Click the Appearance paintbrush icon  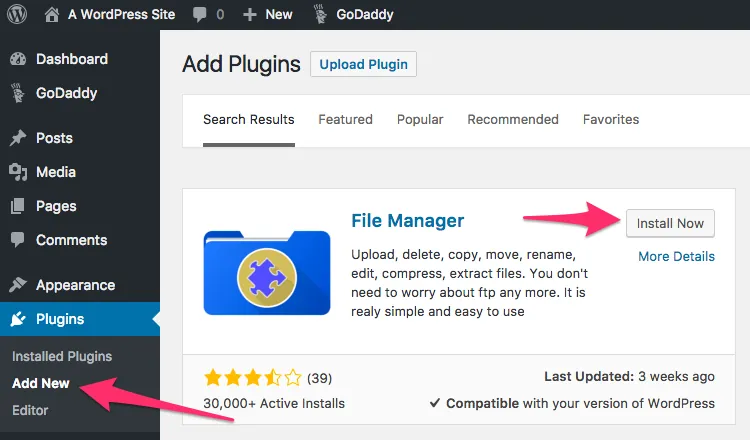point(18,285)
